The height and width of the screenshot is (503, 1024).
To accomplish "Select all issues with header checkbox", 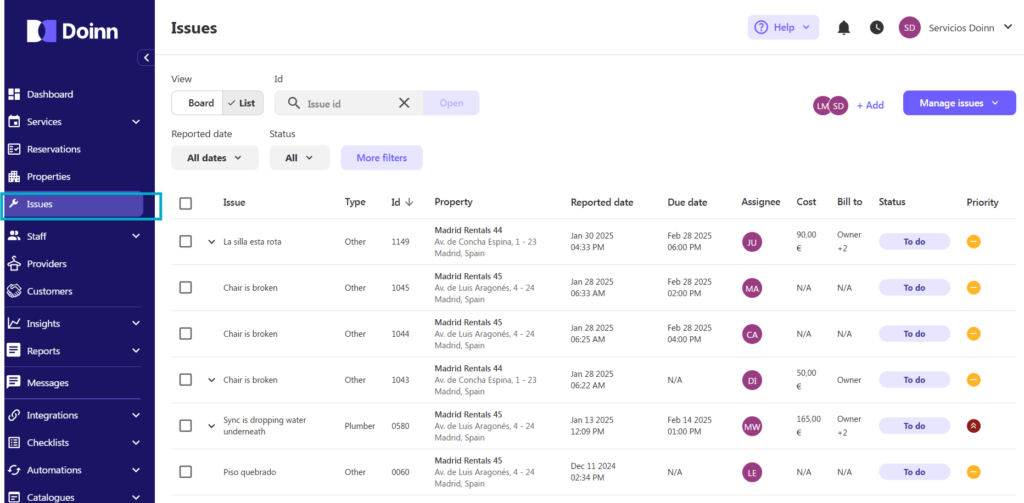I will click(185, 203).
